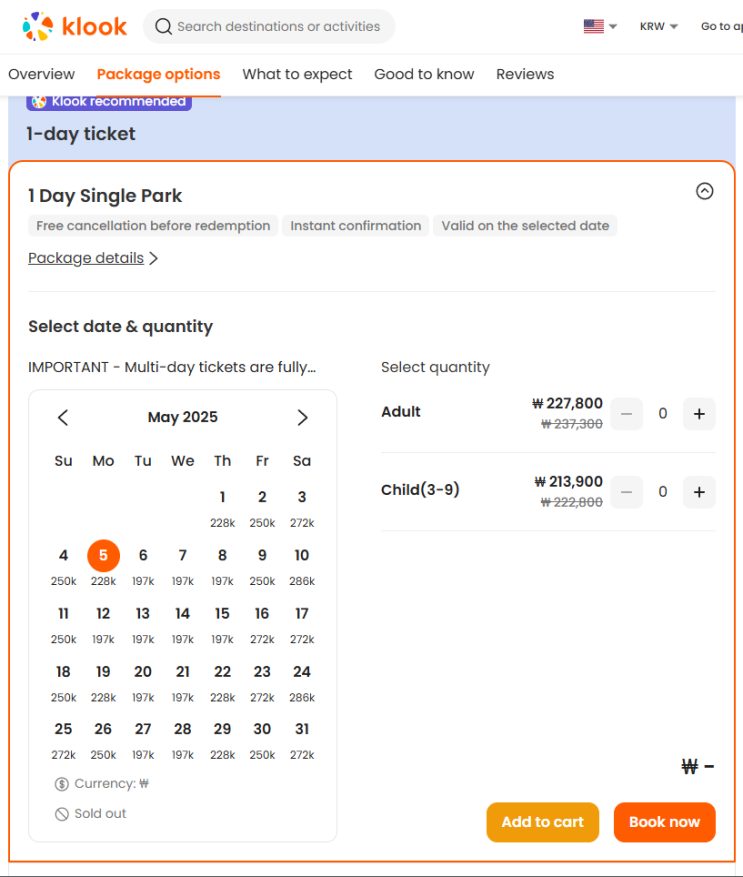Go to next month in calendar
The image size is (743, 877).
pos(302,418)
